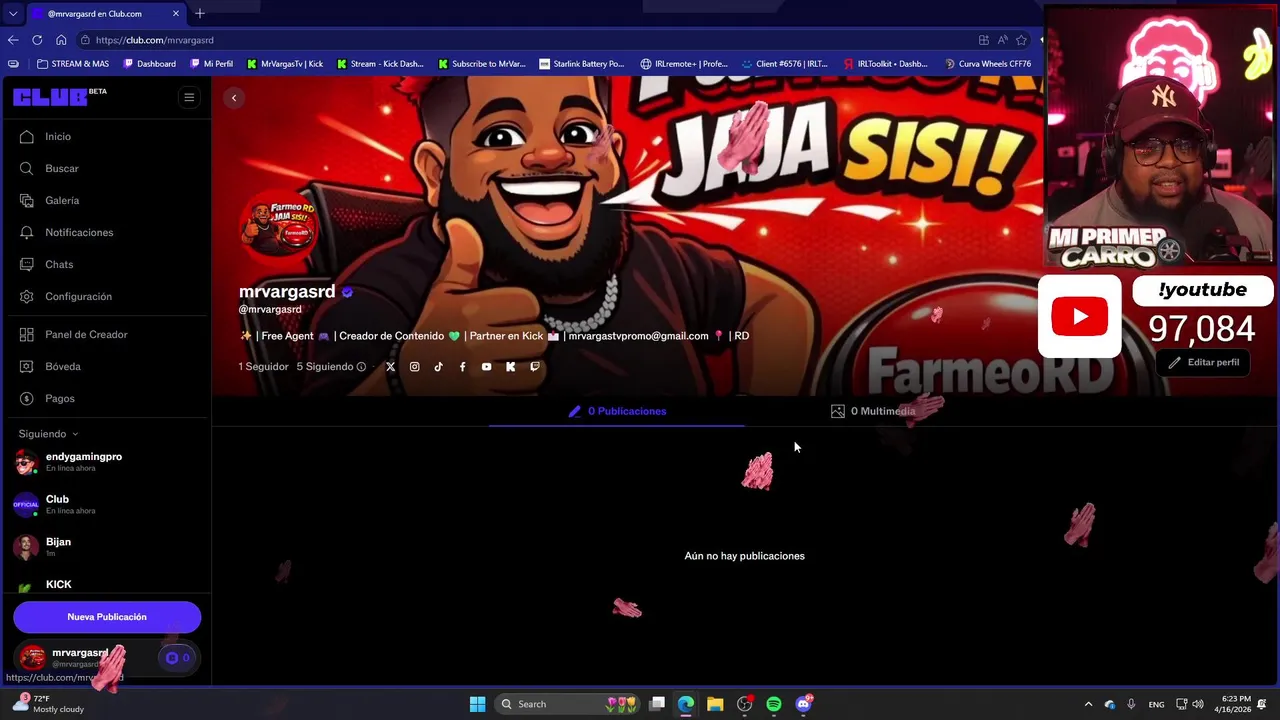This screenshot has height=720, width=1280.
Task: Click the Club BETA logo
Action: [x=60, y=97]
